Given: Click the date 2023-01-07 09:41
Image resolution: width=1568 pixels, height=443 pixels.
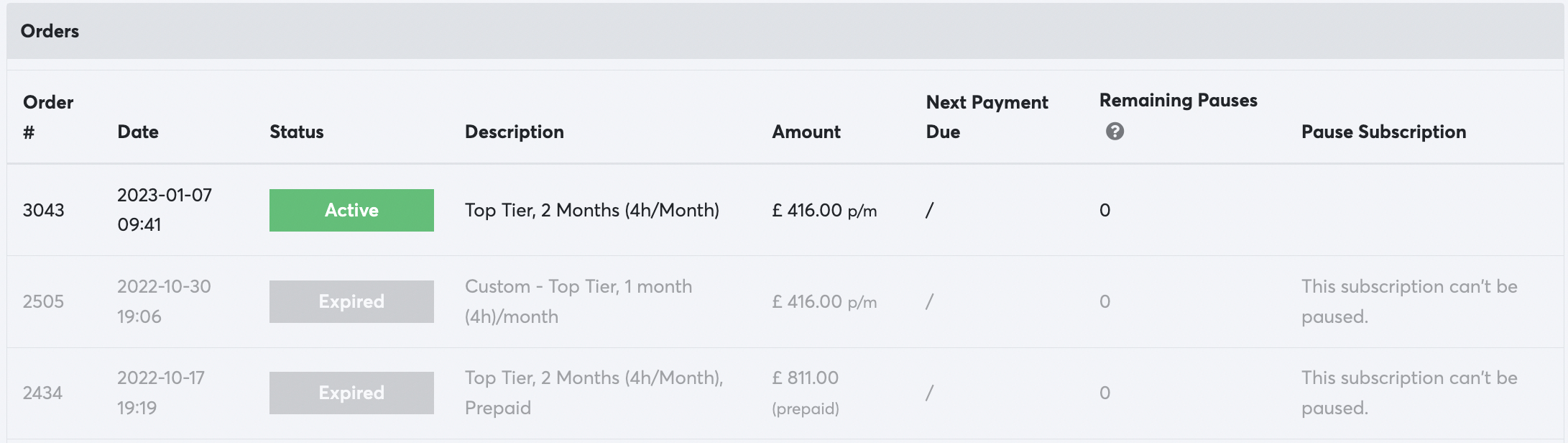Looking at the screenshot, I should click(x=164, y=209).
